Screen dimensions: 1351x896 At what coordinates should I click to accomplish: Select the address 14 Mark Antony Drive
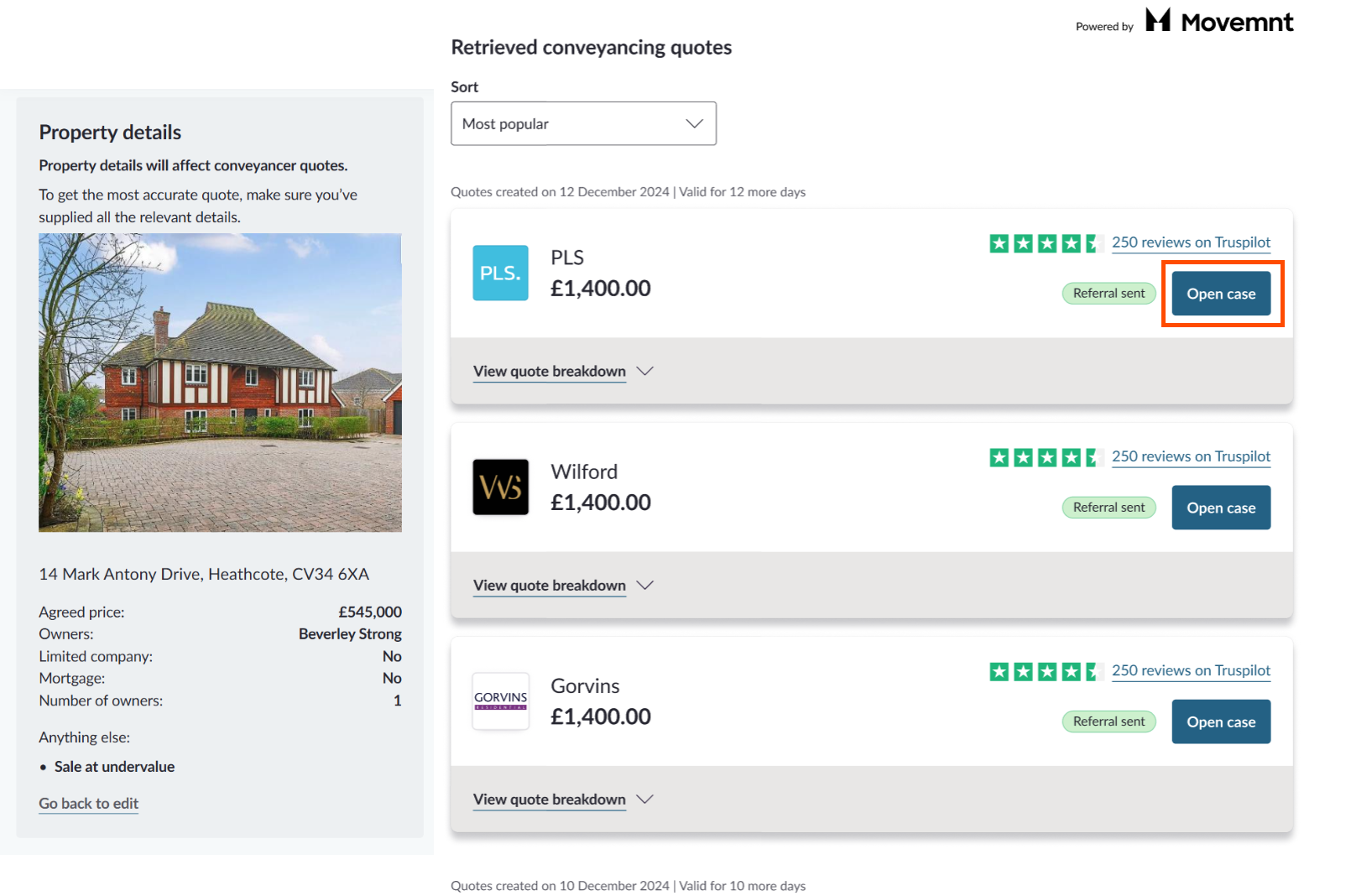point(204,574)
